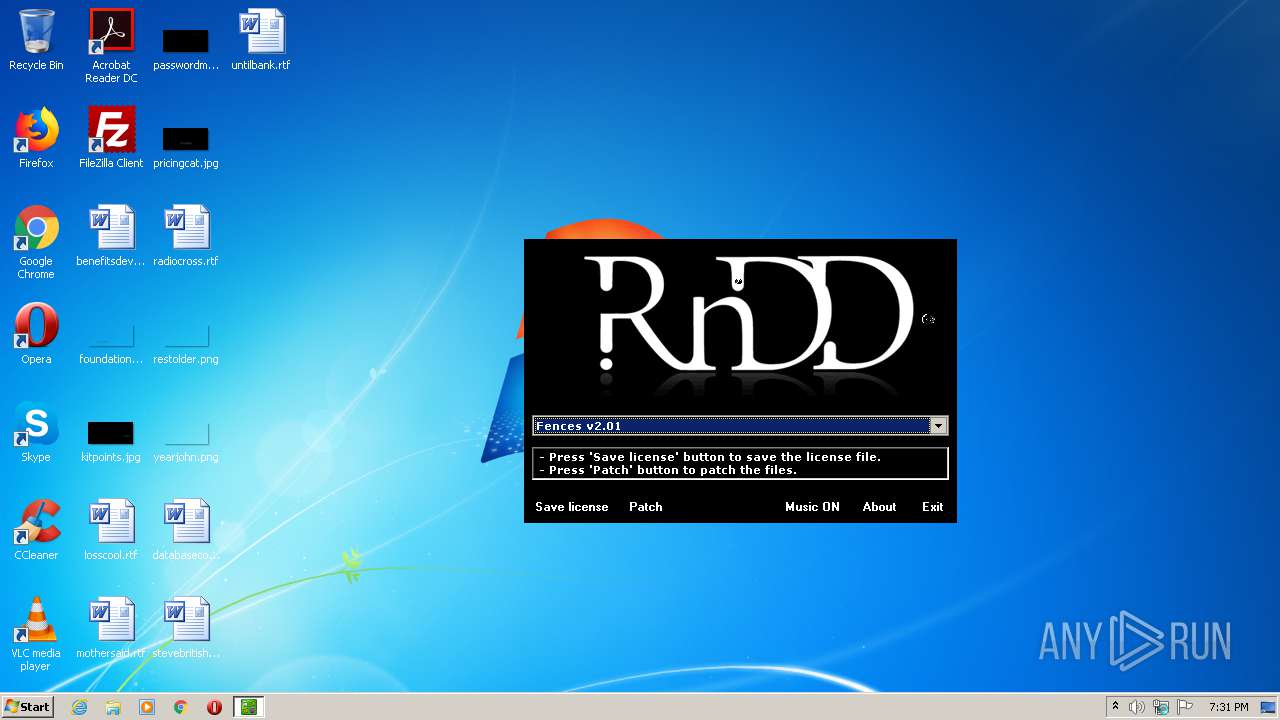Viewport: 1280px width, 720px height.
Task: Open FileZilla Client shortcut
Action: (111, 138)
